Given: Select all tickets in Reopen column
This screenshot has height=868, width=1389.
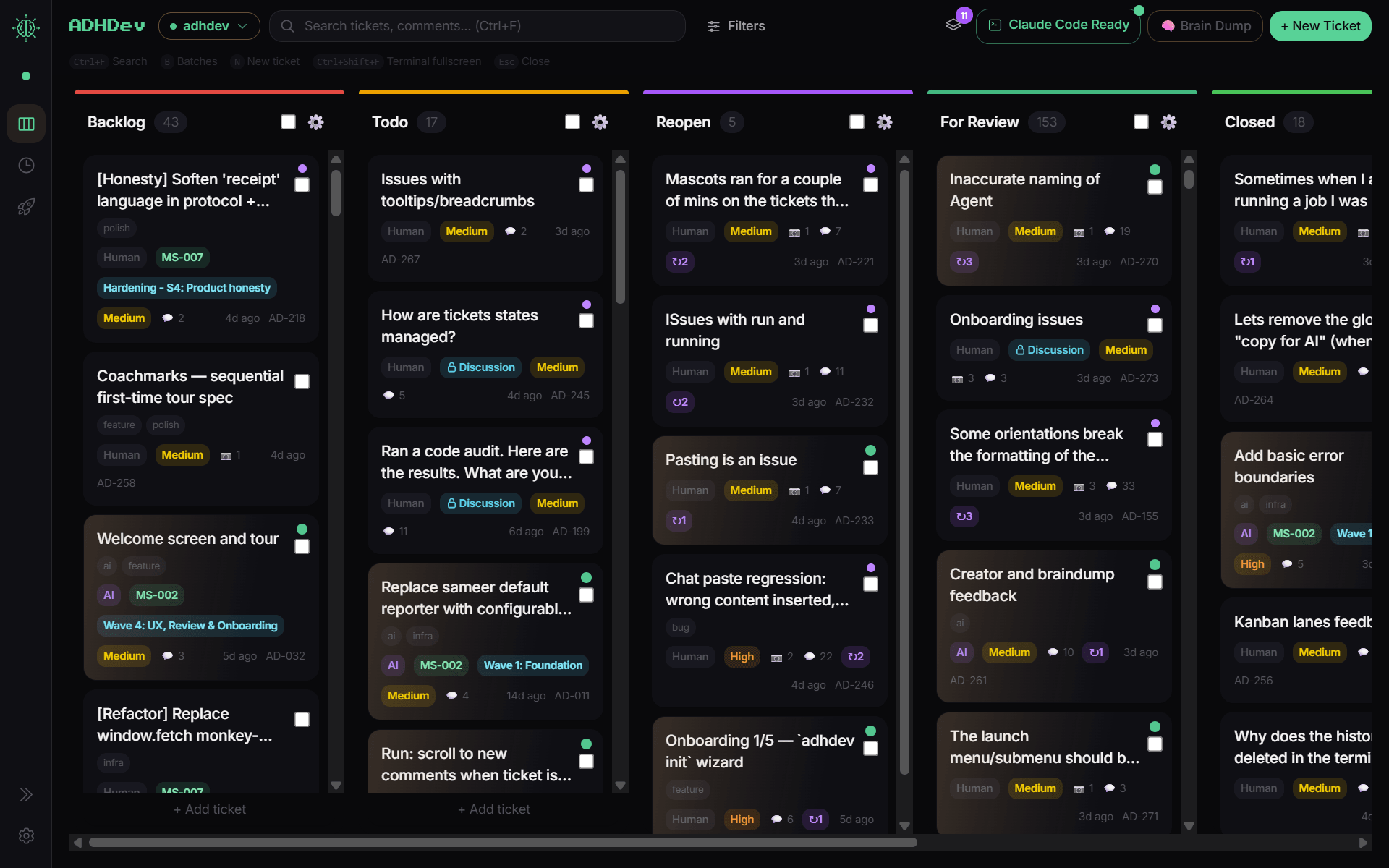Looking at the screenshot, I should pyautogui.click(x=857, y=122).
